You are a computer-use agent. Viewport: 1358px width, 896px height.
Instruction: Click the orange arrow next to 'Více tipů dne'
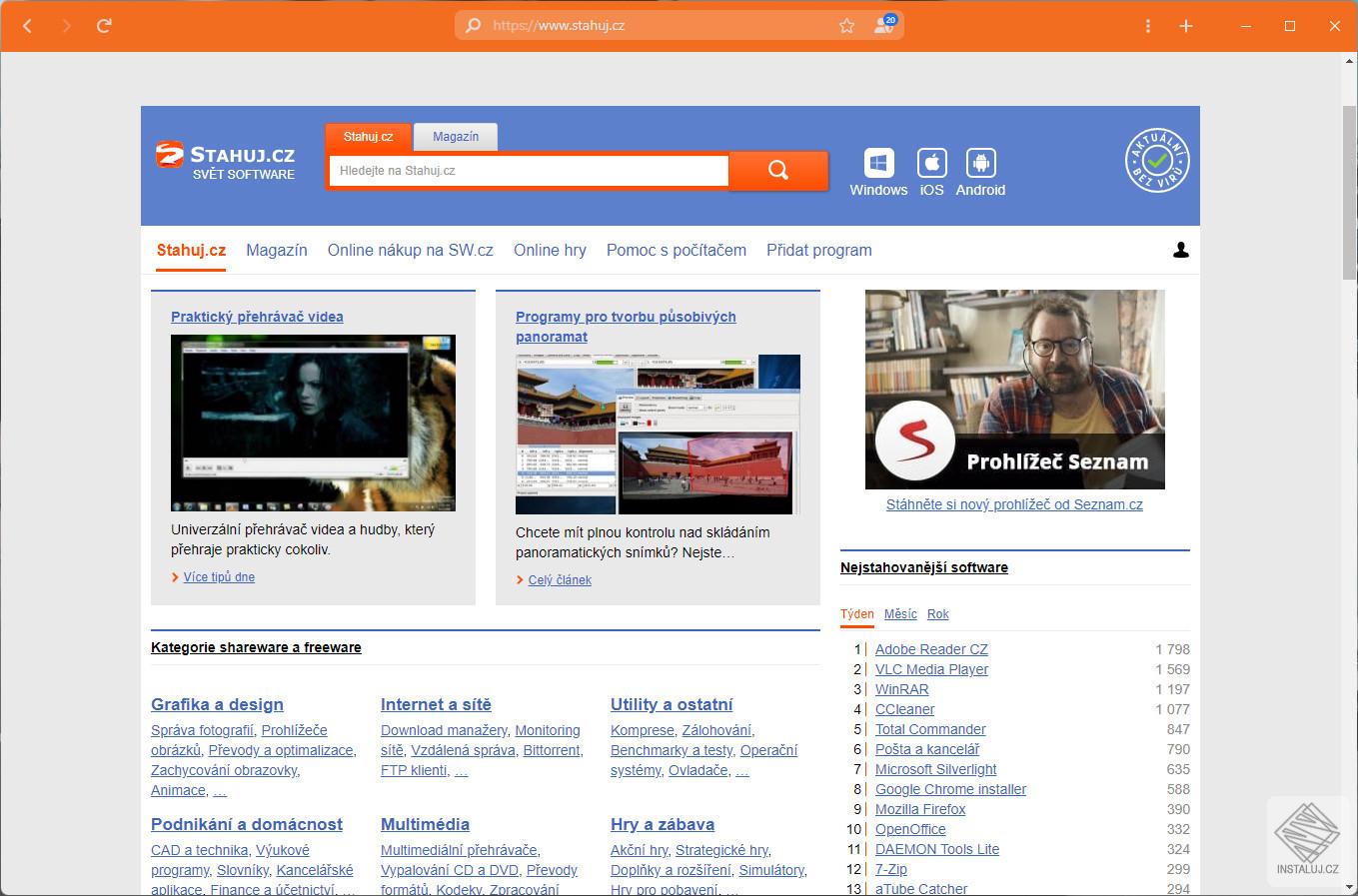pyautogui.click(x=175, y=577)
